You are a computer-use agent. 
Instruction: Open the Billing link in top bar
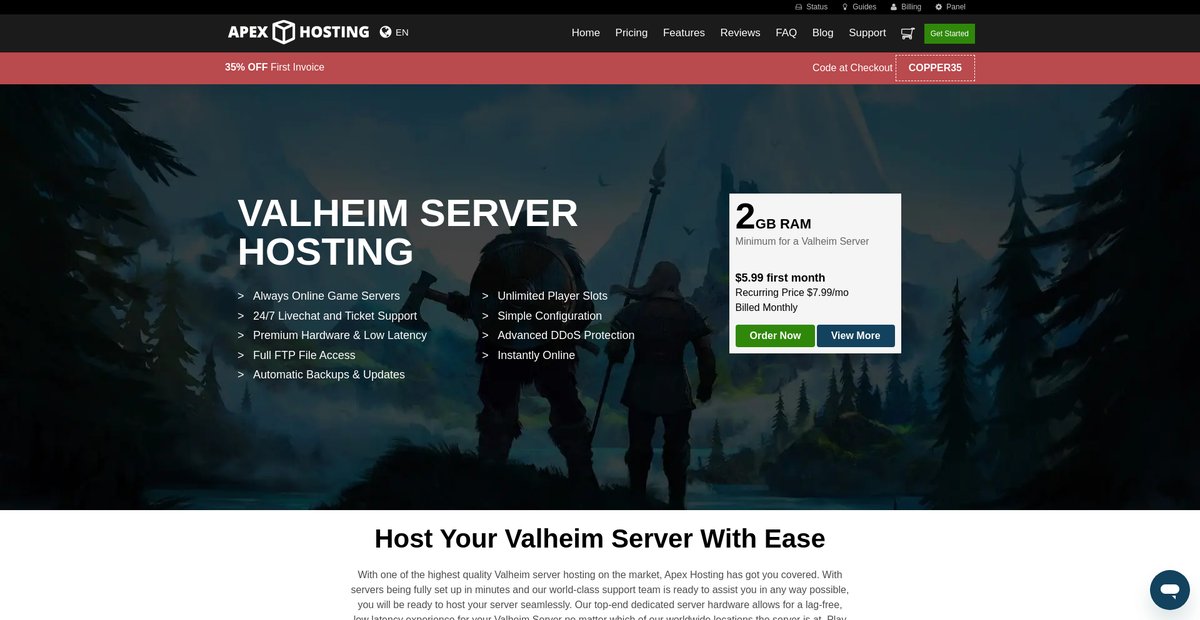(906, 7)
